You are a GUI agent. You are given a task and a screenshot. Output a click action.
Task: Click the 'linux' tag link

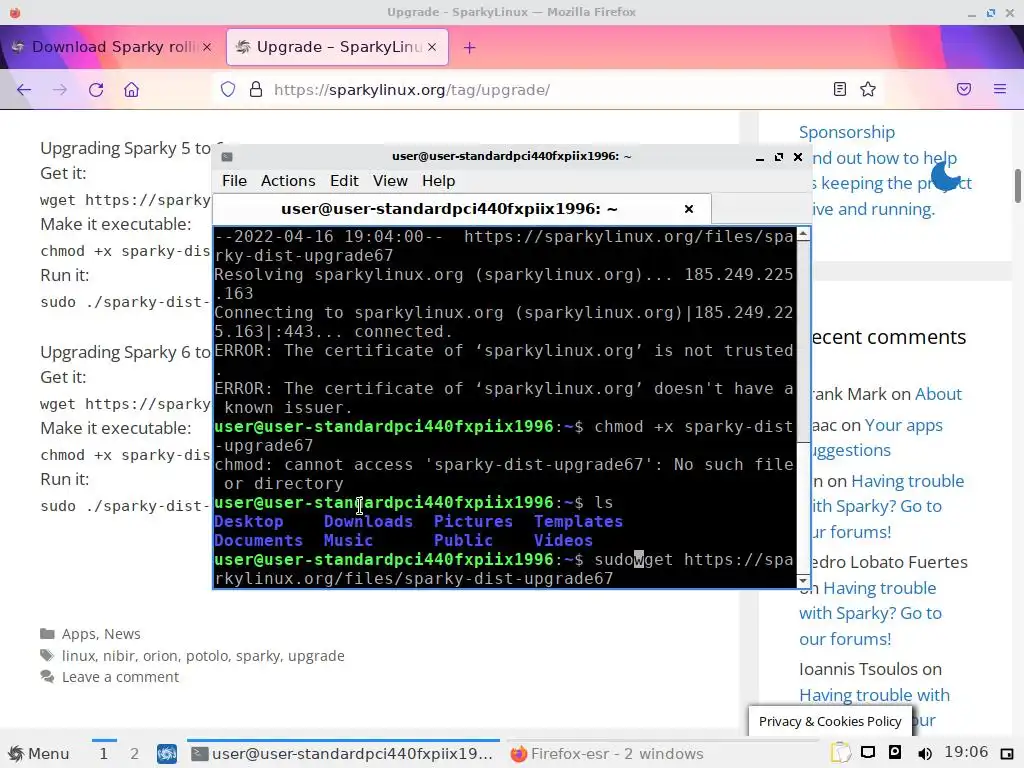78,656
